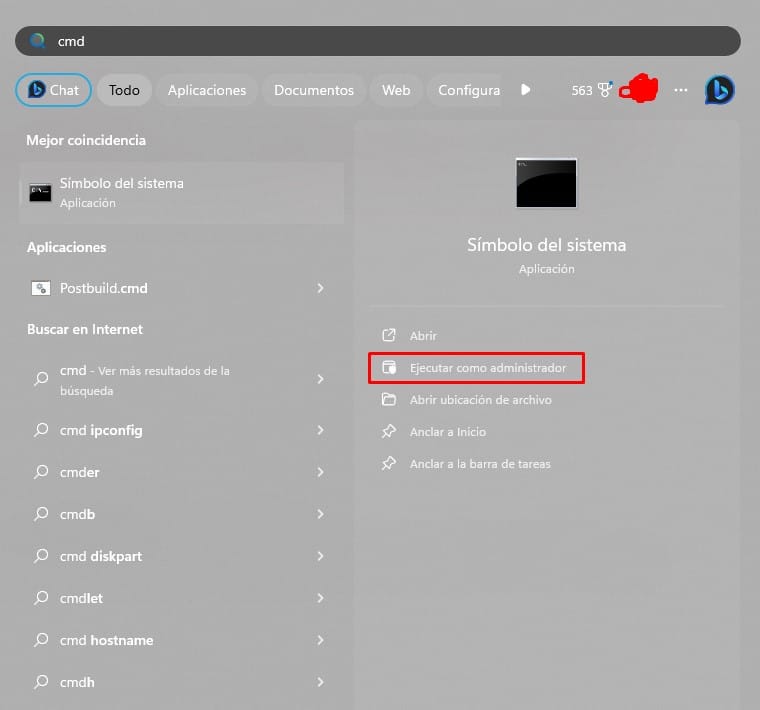The image size is (760, 710).
Task: Open the three-dots options menu
Action: pyautogui.click(x=681, y=90)
